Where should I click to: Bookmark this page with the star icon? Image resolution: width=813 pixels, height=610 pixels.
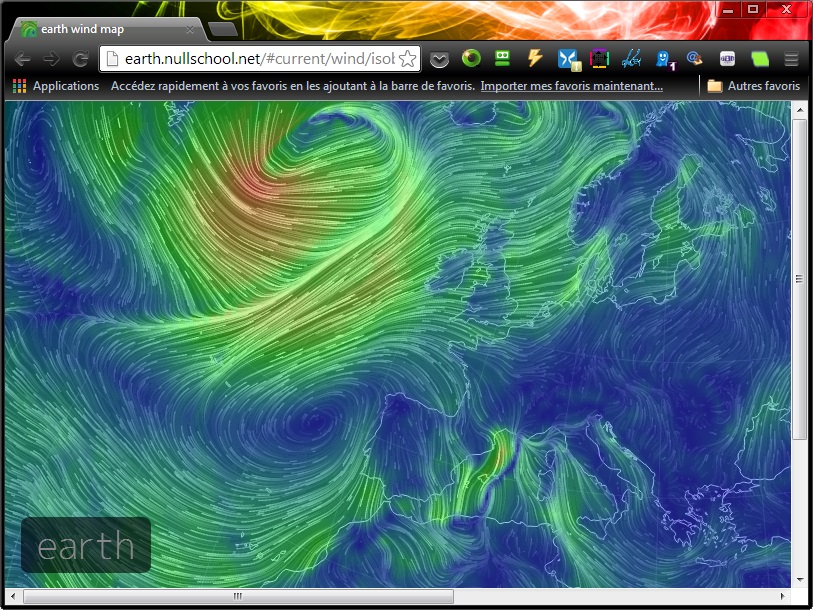[408, 59]
